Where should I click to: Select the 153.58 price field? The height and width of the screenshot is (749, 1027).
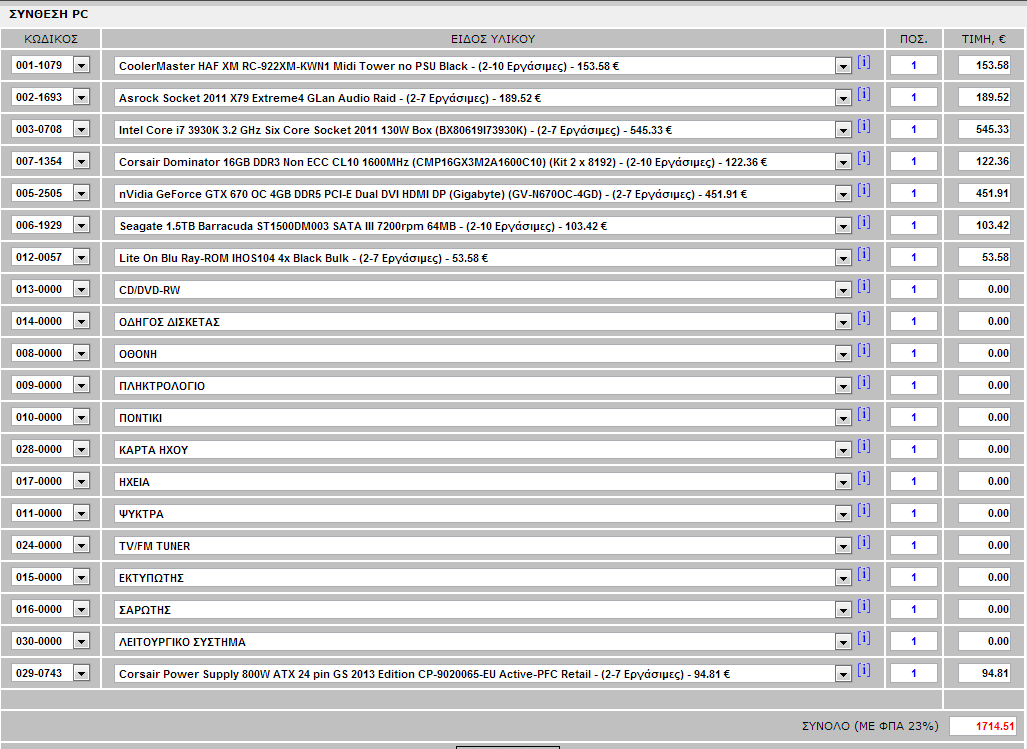click(x=984, y=65)
